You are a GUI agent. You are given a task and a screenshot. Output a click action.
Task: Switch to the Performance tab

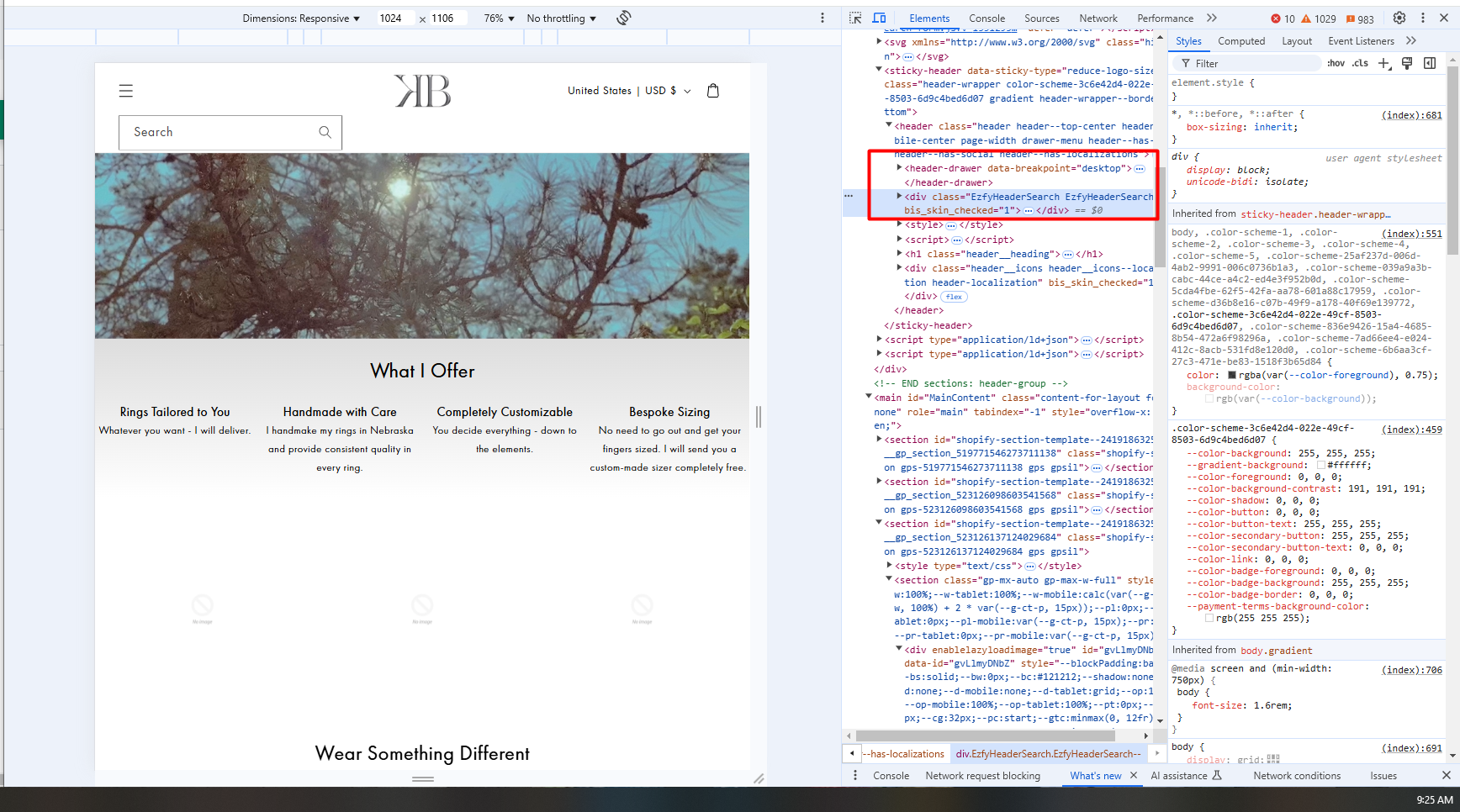(1165, 18)
